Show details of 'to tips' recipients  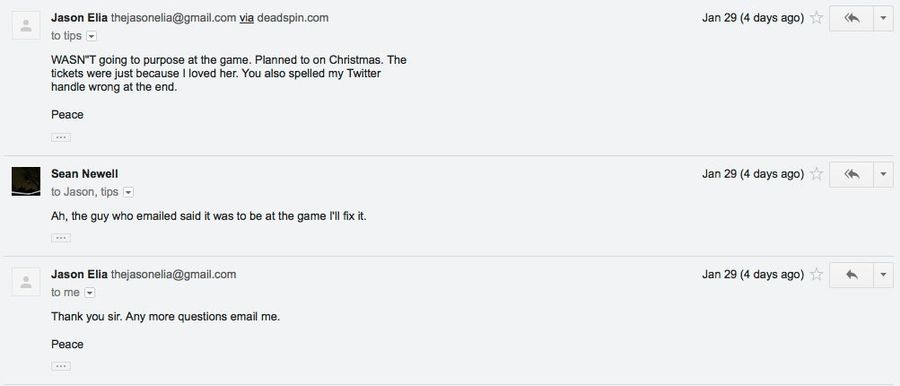click(x=91, y=36)
